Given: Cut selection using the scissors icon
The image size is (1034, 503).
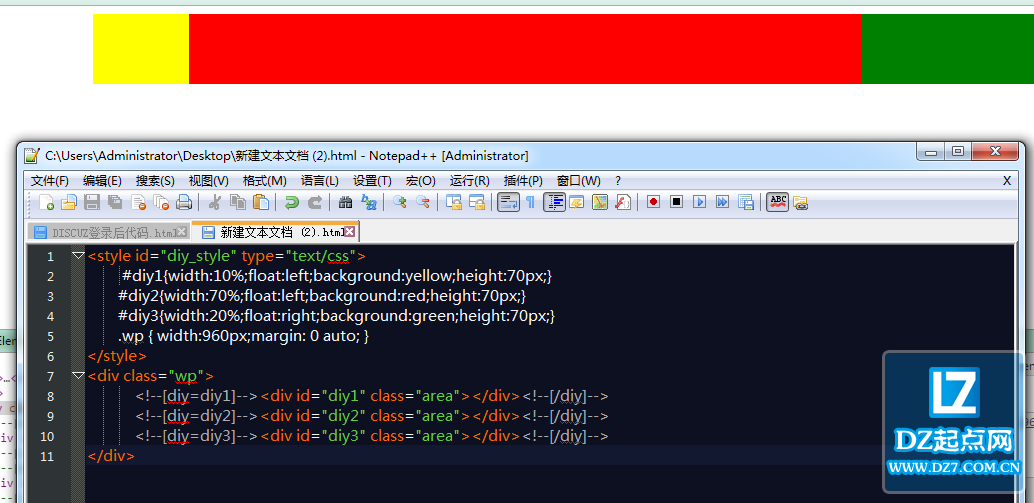Looking at the screenshot, I should [x=214, y=202].
